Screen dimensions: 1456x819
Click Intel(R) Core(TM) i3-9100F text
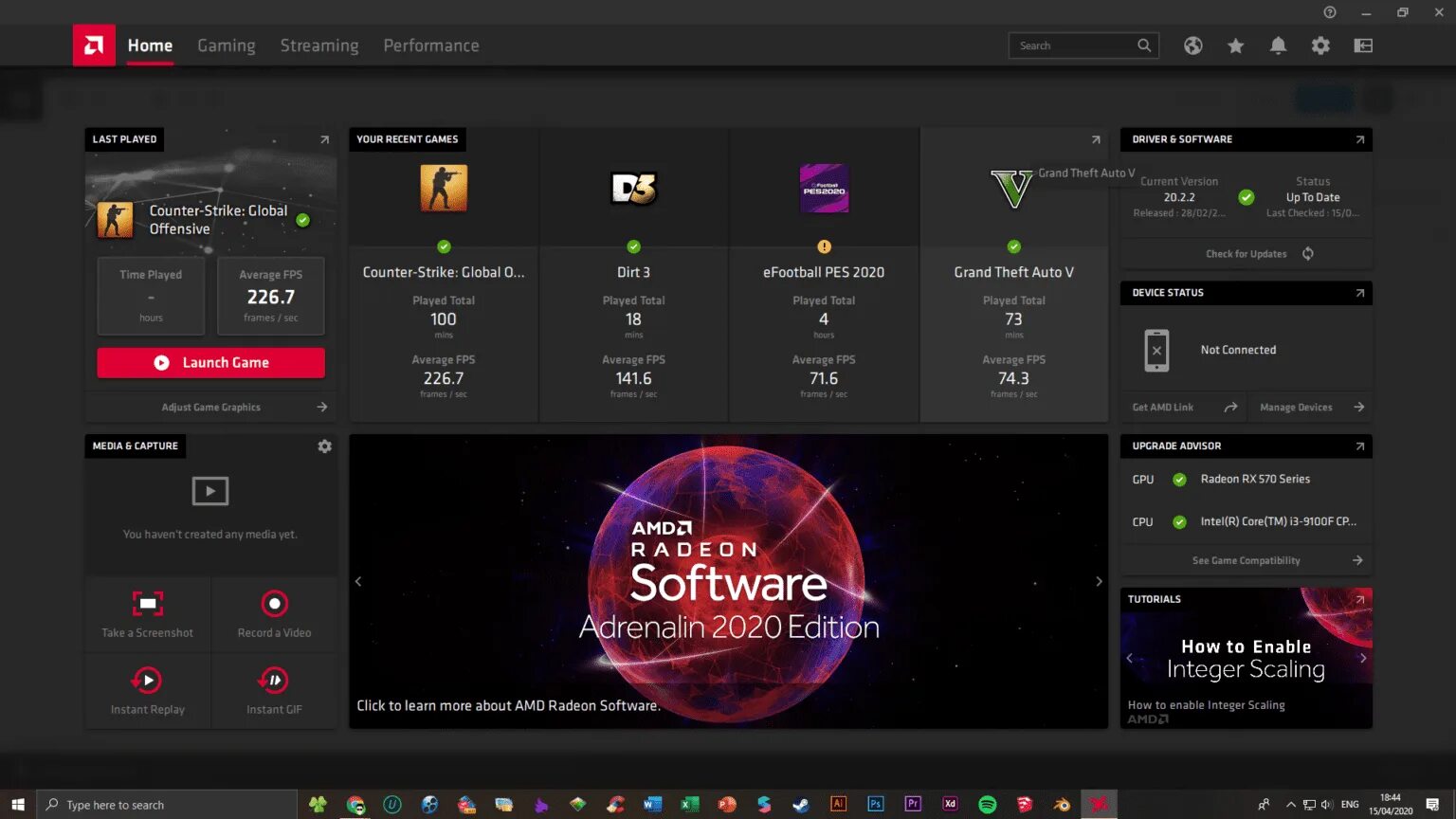[1279, 521]
